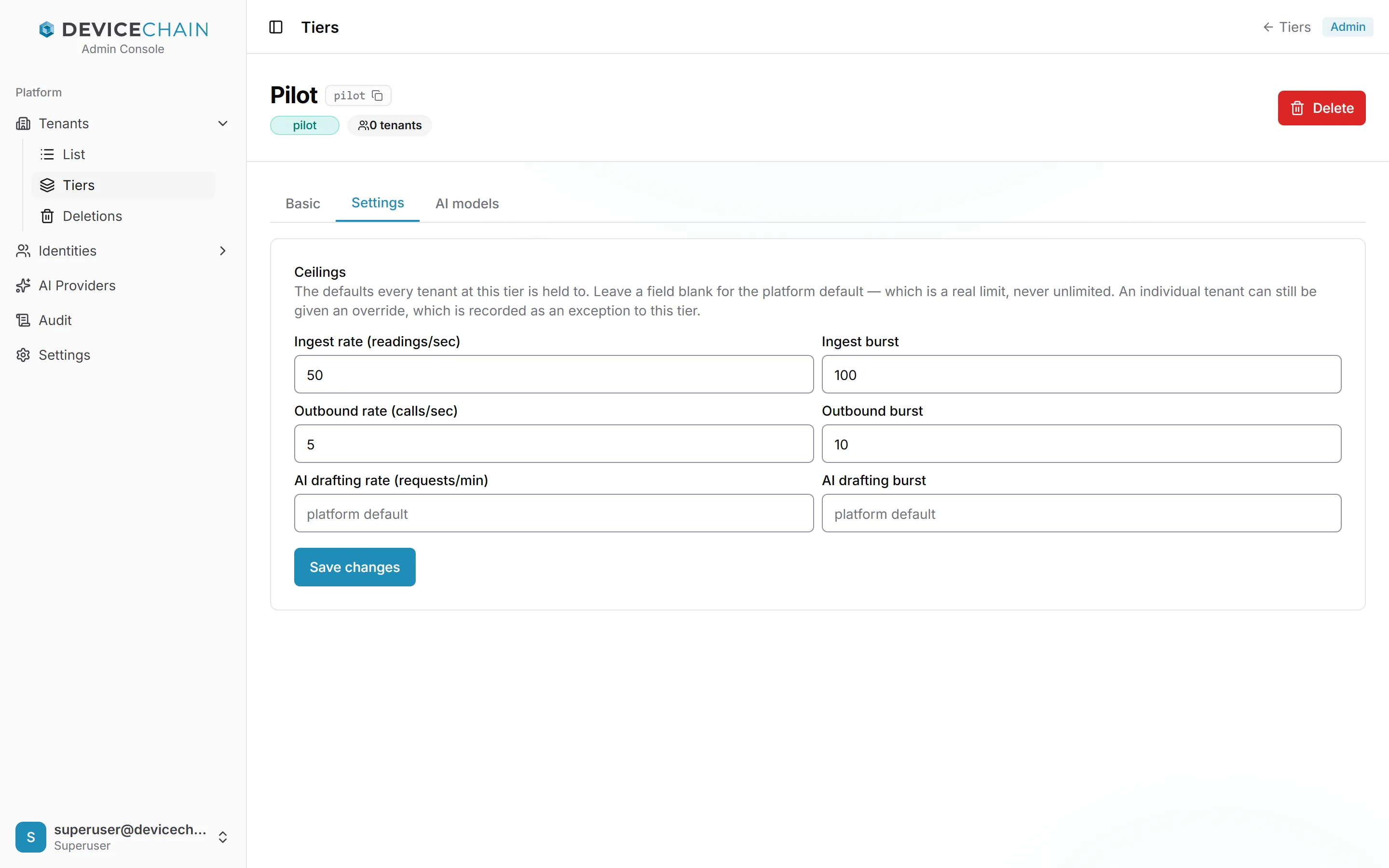Collapse the Tenants section chevron

(223, 123)
